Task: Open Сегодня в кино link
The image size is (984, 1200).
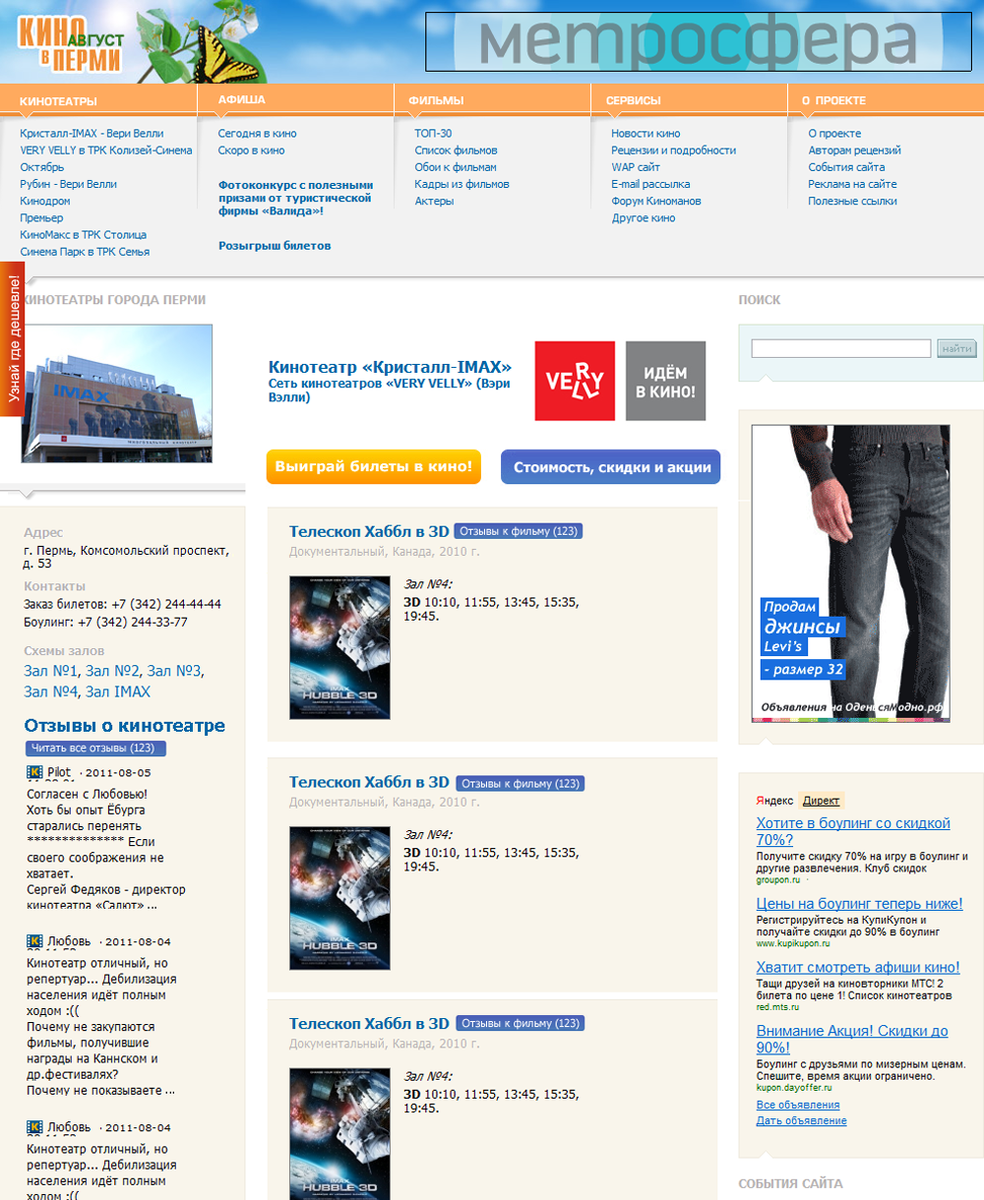Action: pyautogui.click(x=257, y=133)
